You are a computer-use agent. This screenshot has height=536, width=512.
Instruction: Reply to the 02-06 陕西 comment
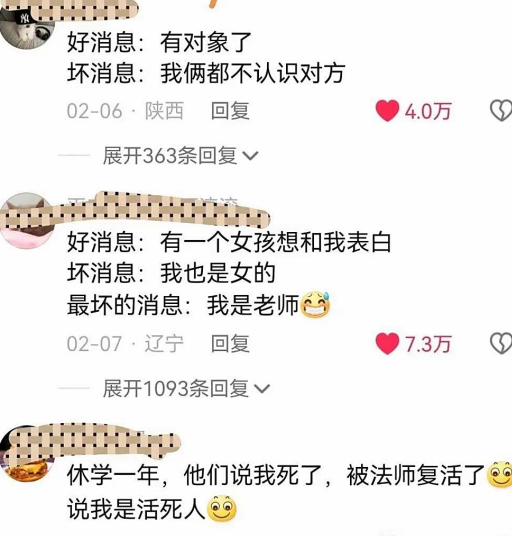(x=230, y=111)
